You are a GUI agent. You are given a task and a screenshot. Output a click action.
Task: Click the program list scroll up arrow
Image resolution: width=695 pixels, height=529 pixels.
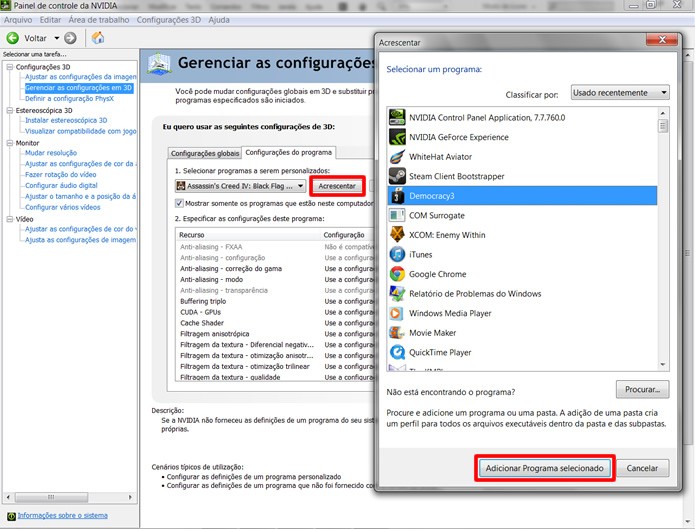tap(663, 113)
